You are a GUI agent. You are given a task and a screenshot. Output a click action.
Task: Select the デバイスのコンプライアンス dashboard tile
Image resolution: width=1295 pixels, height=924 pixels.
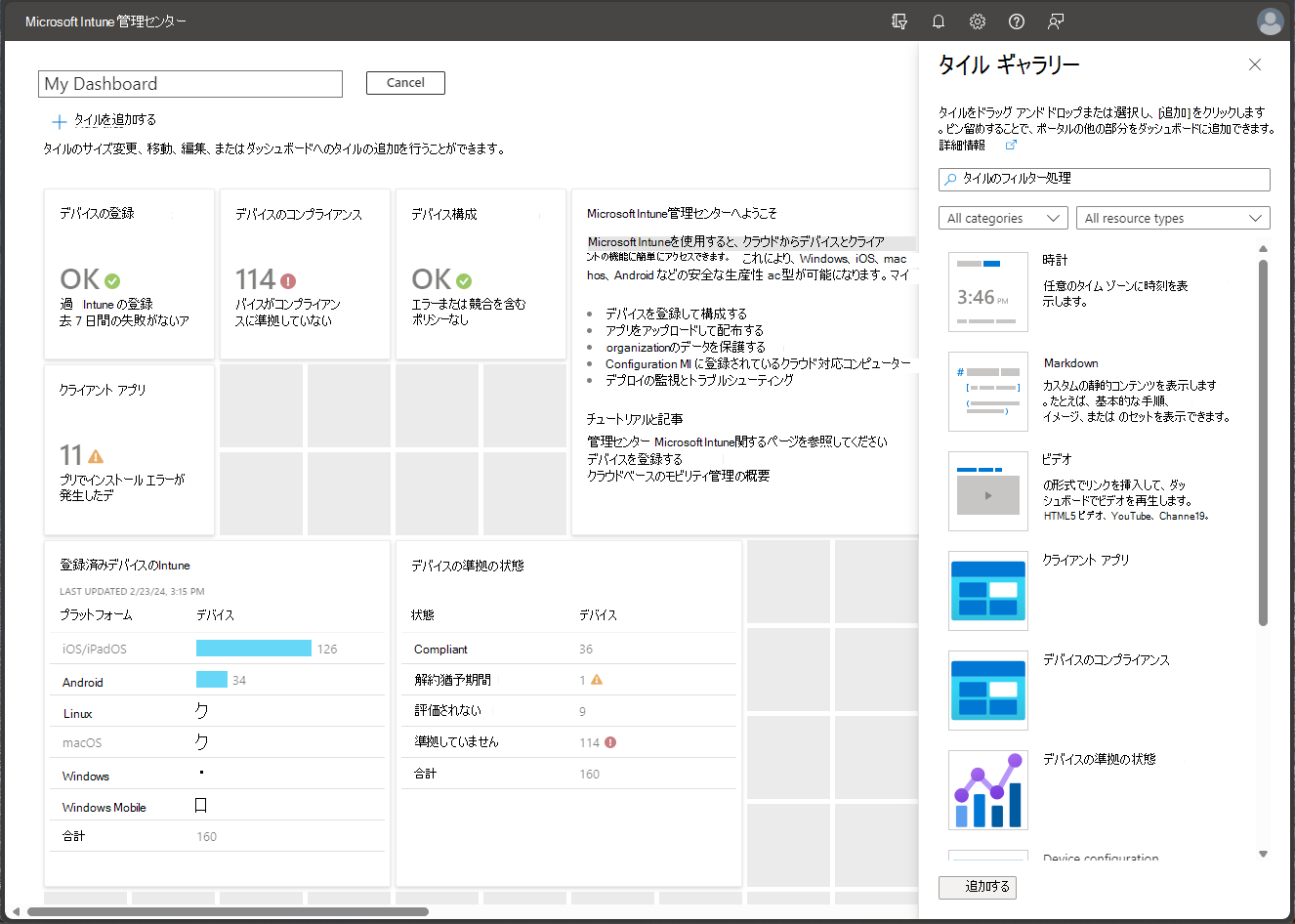pyautogui.click(x=305, y=274)
